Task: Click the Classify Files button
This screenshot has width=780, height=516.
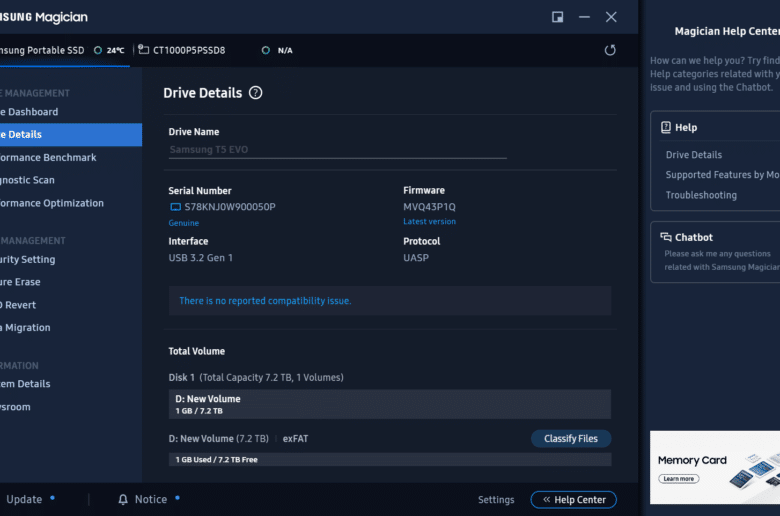Action: [571, 438]
